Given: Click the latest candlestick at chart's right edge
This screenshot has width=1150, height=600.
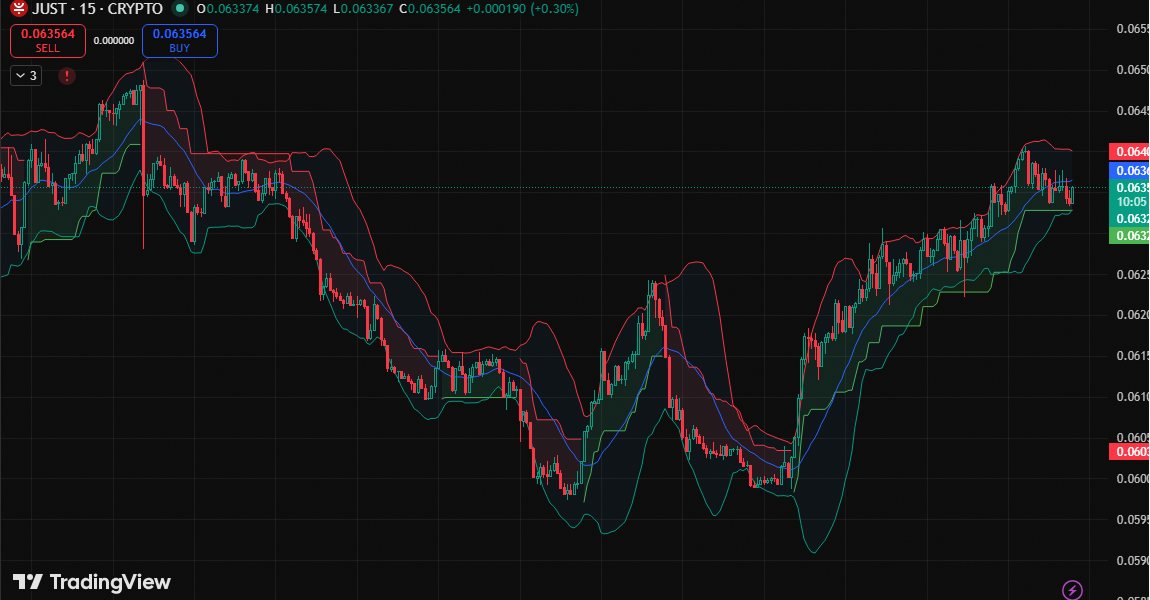Looking at the screenshot, I should tap(1071, 195).
